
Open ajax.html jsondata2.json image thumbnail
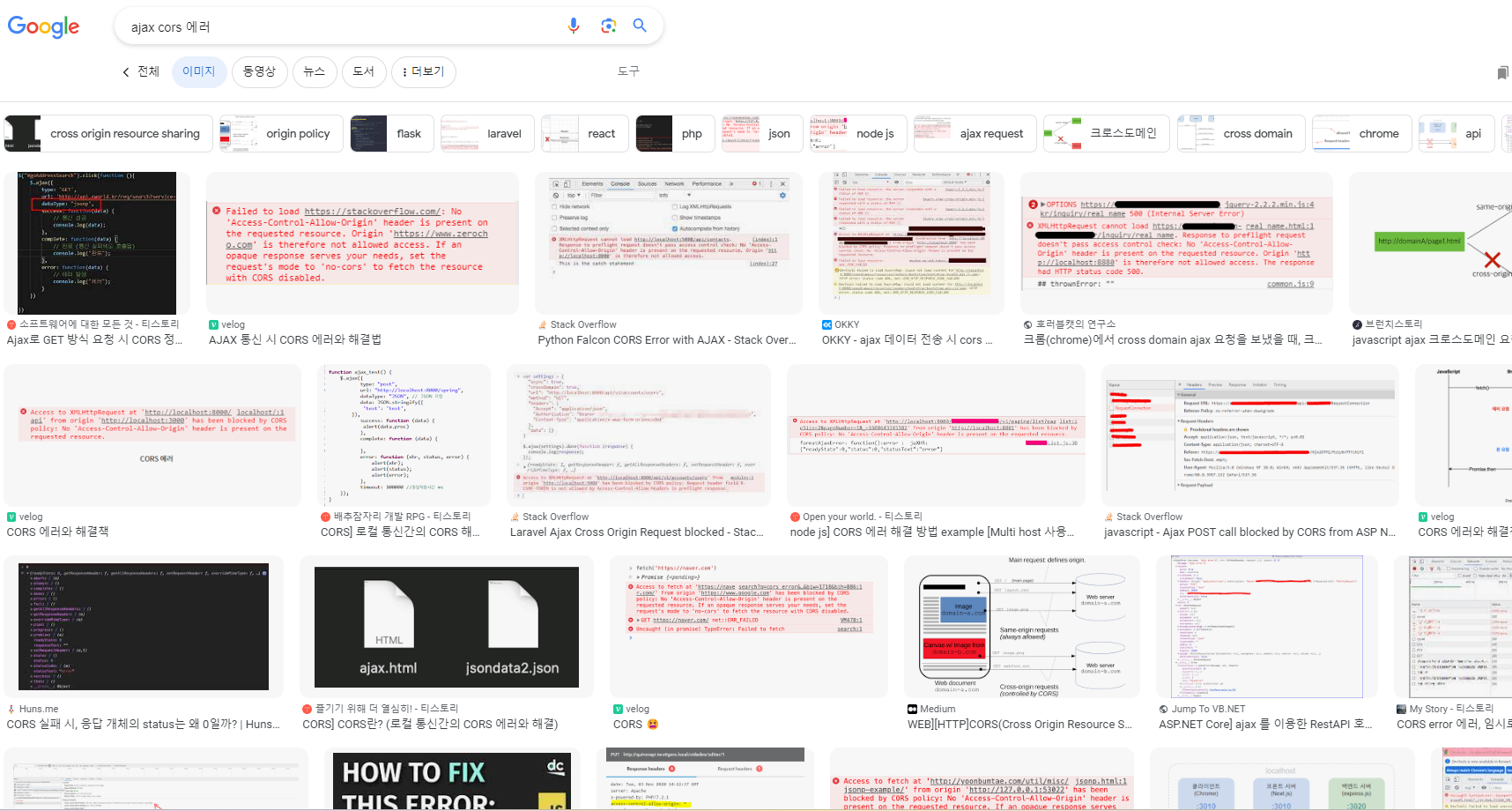tap(446, 626)
